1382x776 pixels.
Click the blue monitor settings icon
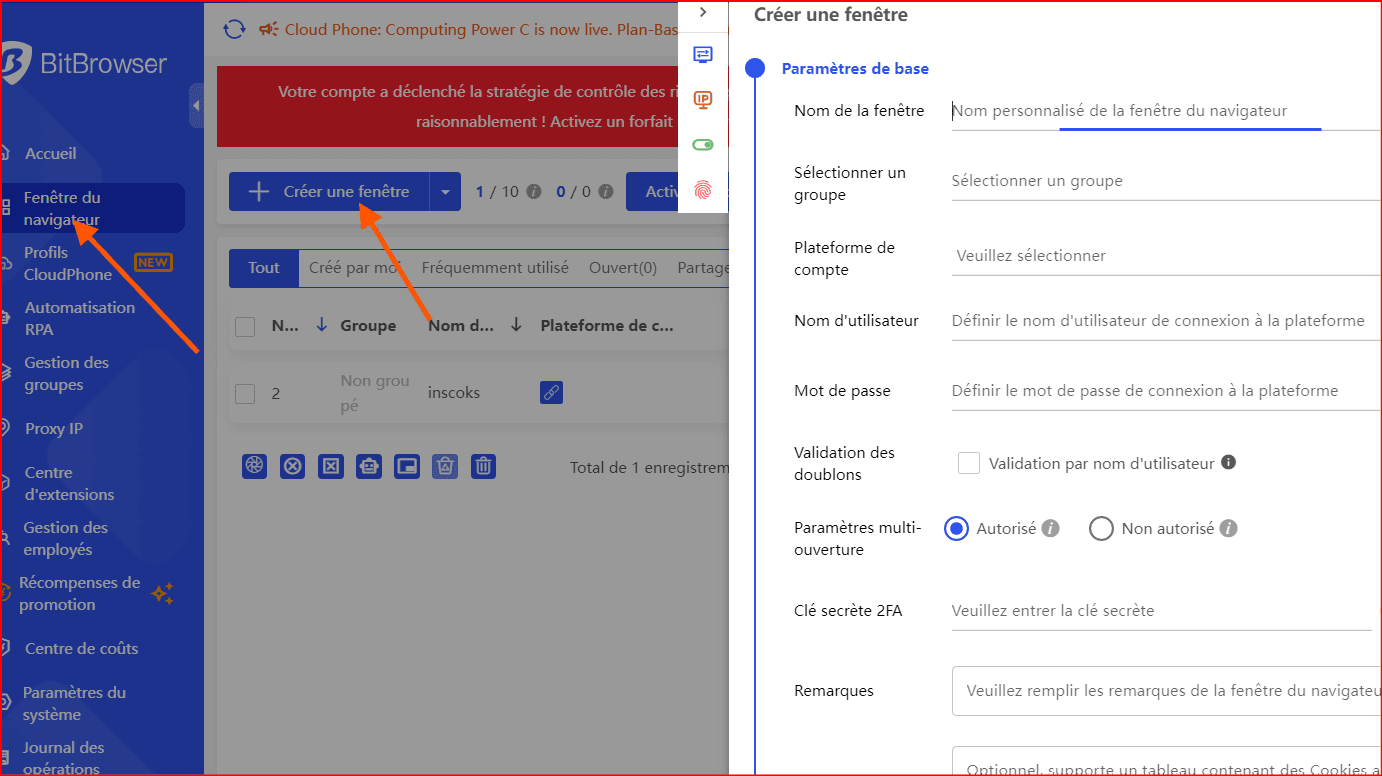(x=703, y=54)
